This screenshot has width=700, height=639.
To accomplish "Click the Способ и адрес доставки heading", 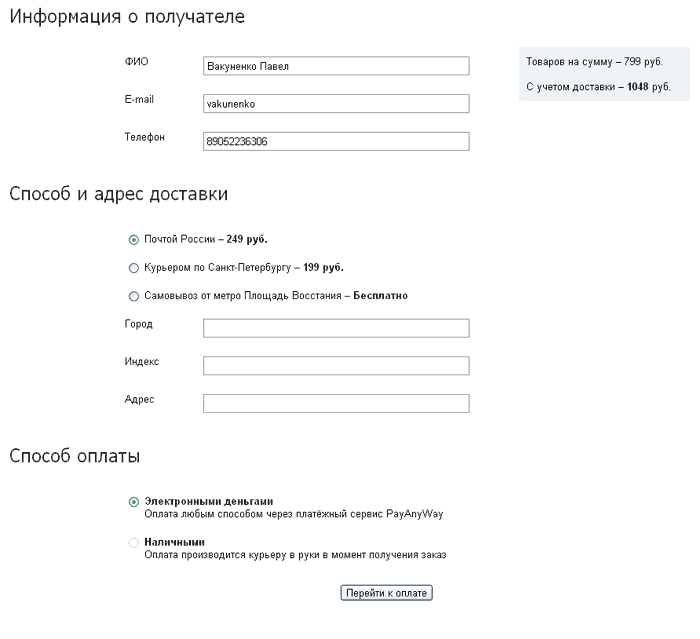I will [x=119, y=194].
